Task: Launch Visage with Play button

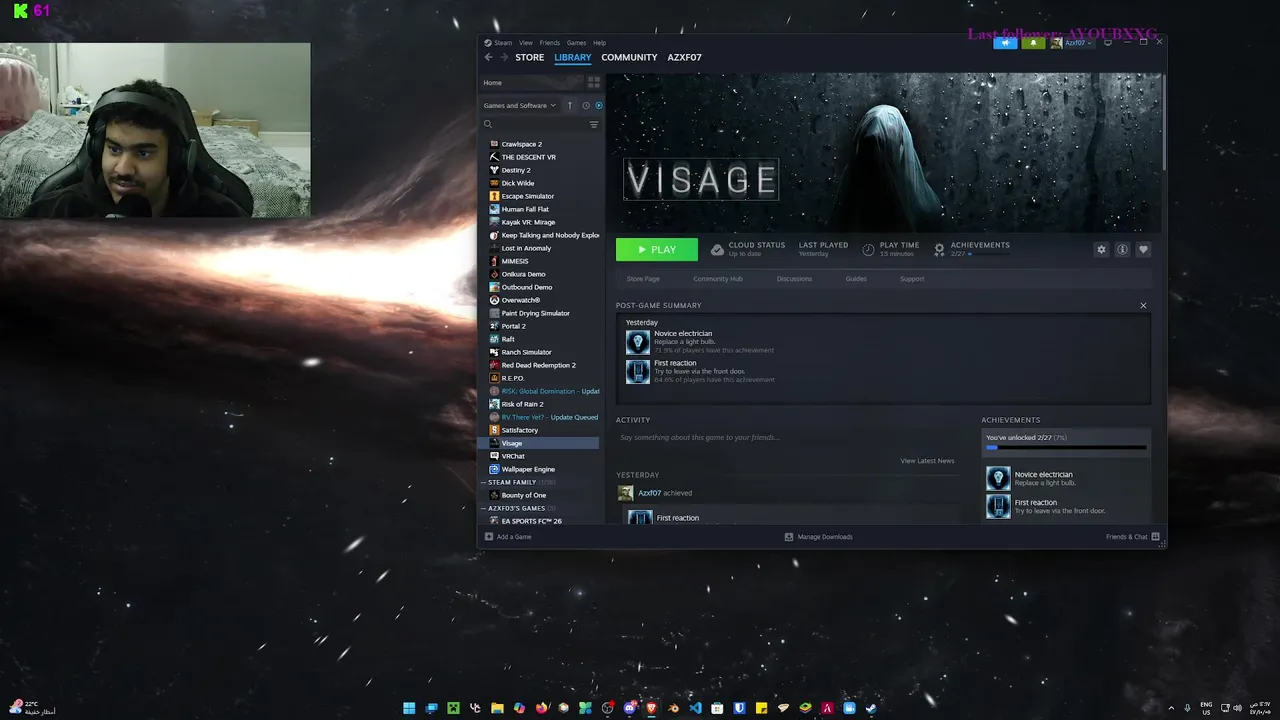Action: 657,250
